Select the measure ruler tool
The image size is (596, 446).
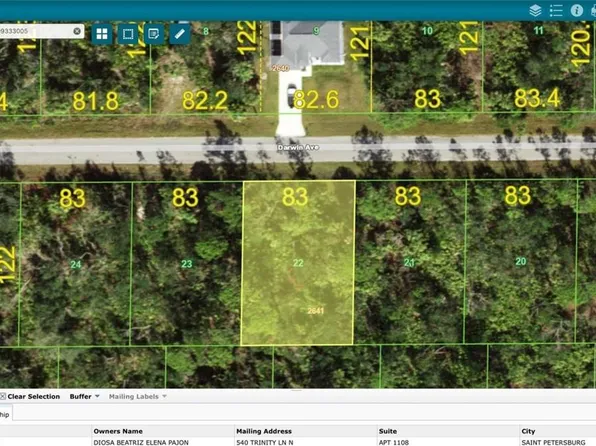pyautogui.click(x=179, y=34)
